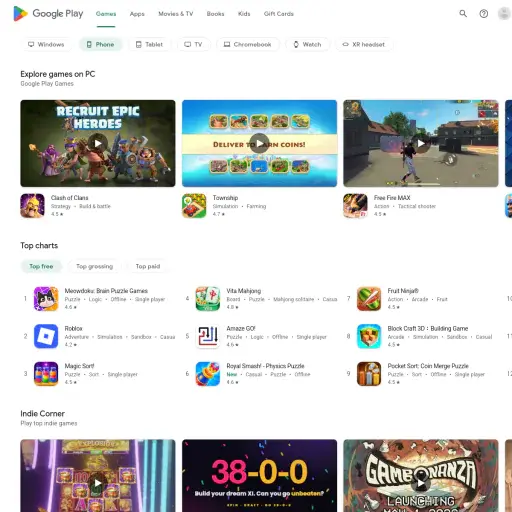Select the Watch device filter

(307, 44)
